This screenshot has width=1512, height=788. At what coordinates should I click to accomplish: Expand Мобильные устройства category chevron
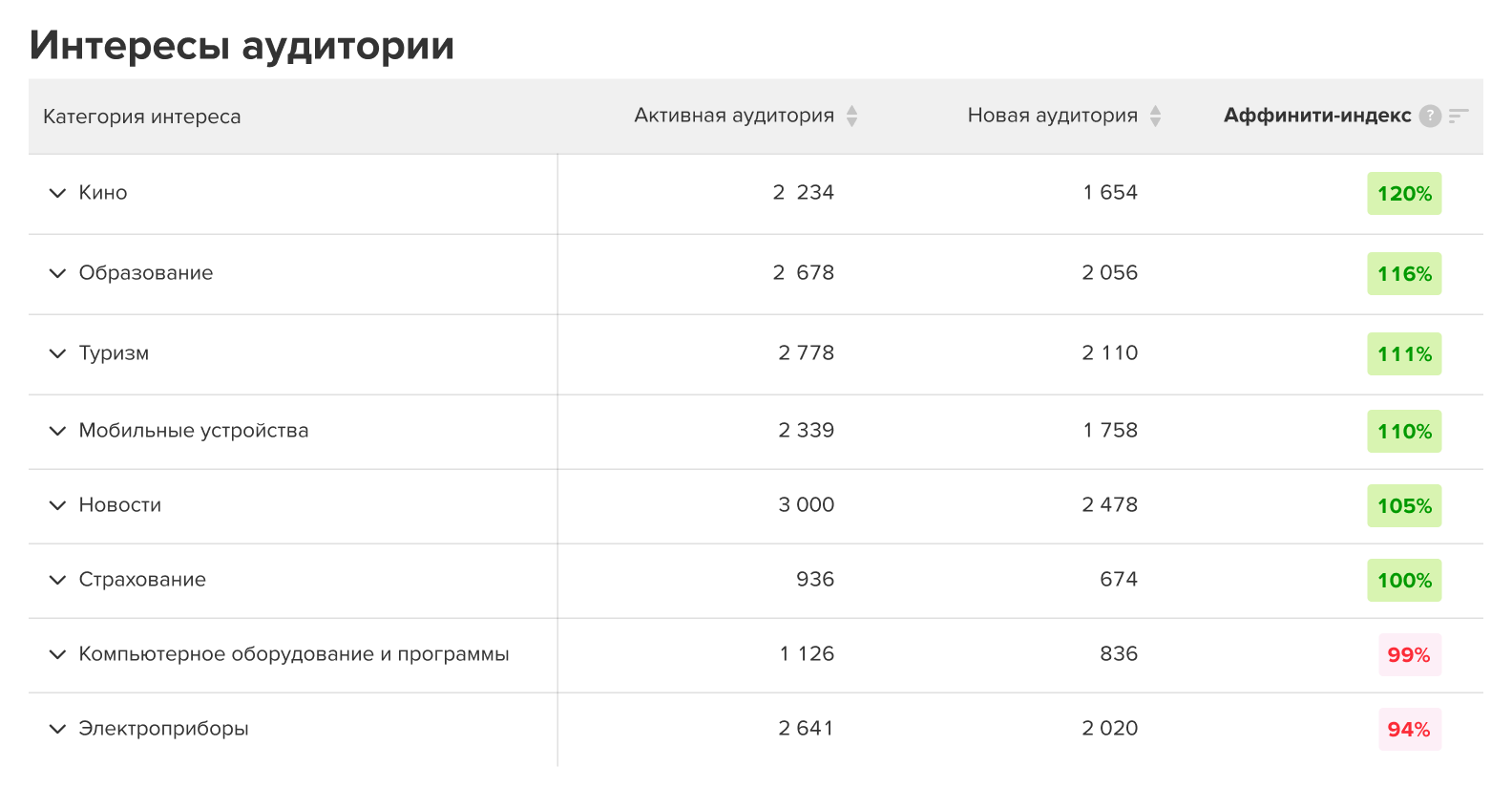tap(57, 431)
